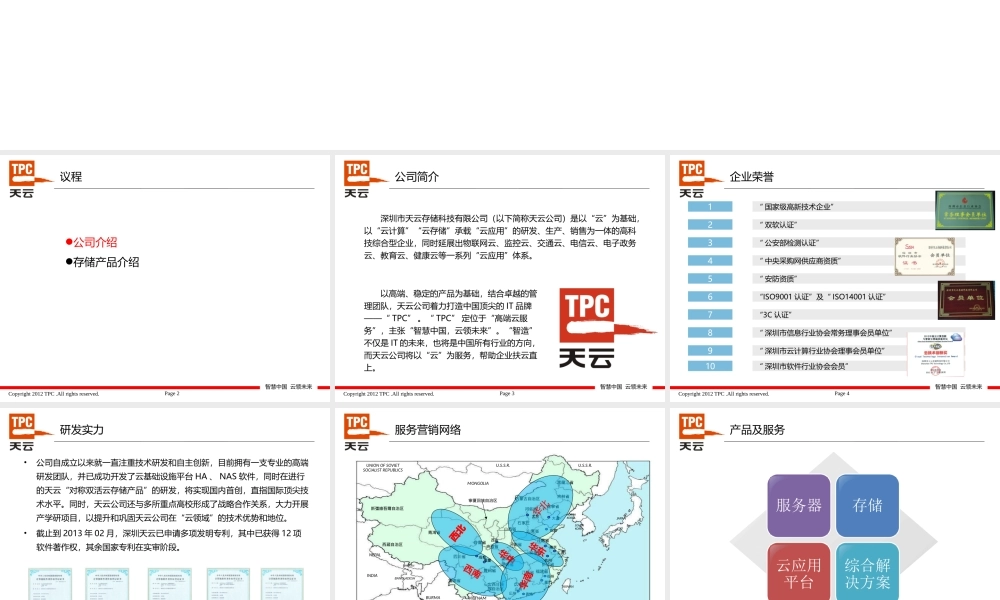Click the 西北 region label on the map
Image resolution: width=1000 pixels, height=600 pixels.
(x=457, y=533)
